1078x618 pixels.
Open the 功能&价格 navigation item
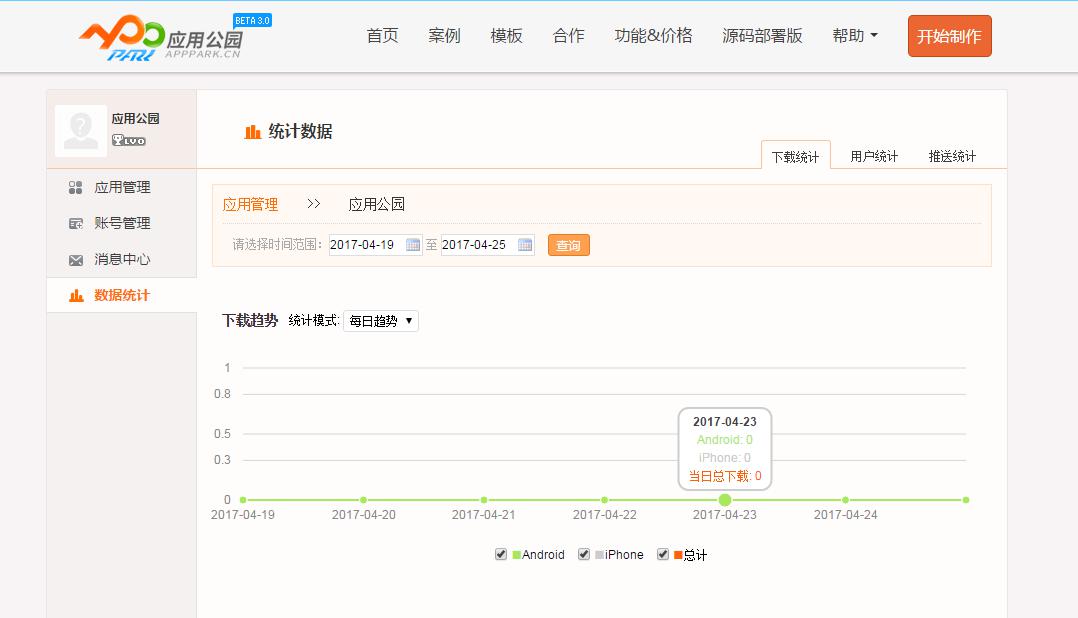coord(653,36)
